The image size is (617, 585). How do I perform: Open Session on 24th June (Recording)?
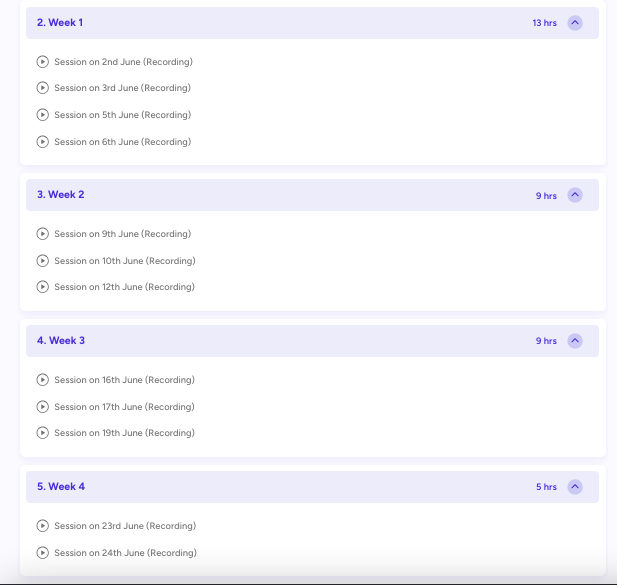[126, 553]
